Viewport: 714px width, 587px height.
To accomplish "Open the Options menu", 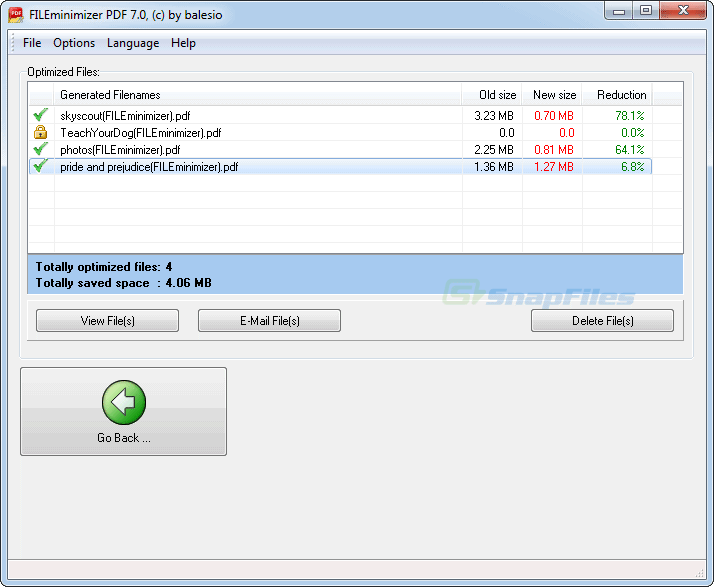I will pyautogui.click(x=74, y=43).
